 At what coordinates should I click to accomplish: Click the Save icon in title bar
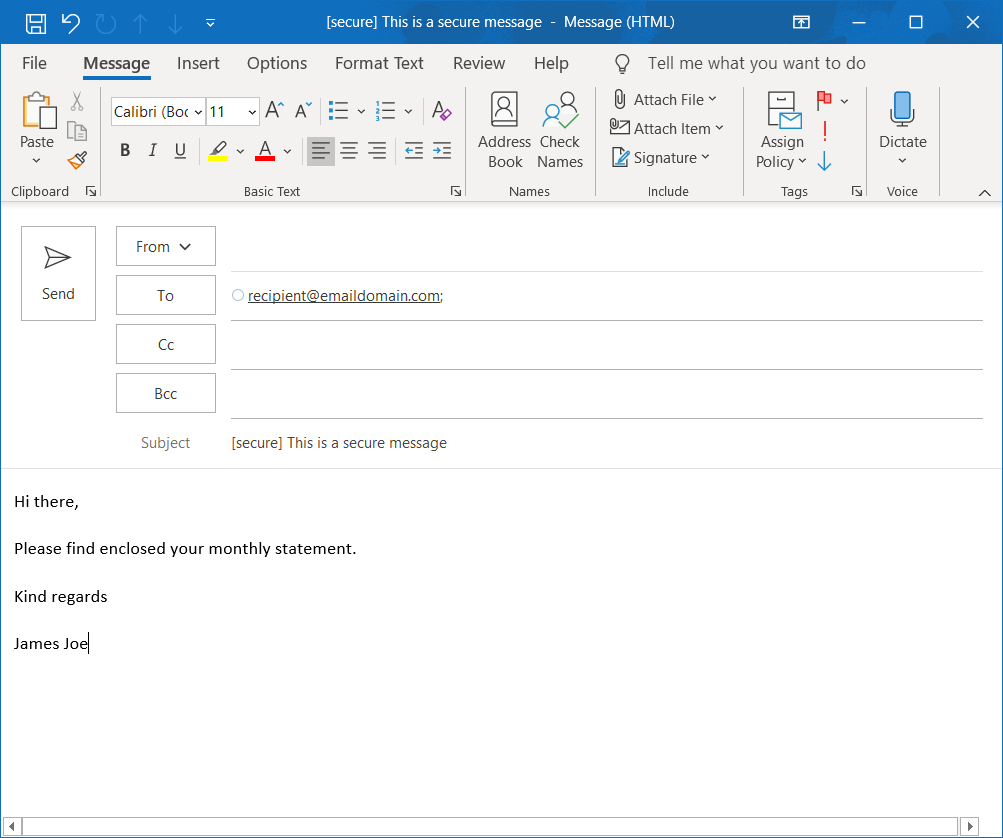pyautogui.click(x=35, y=22)
